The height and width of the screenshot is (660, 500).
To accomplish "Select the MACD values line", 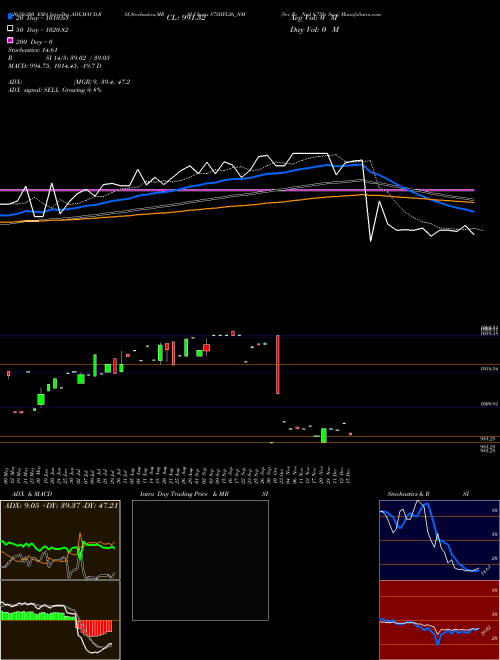I will tap(55, 66).
